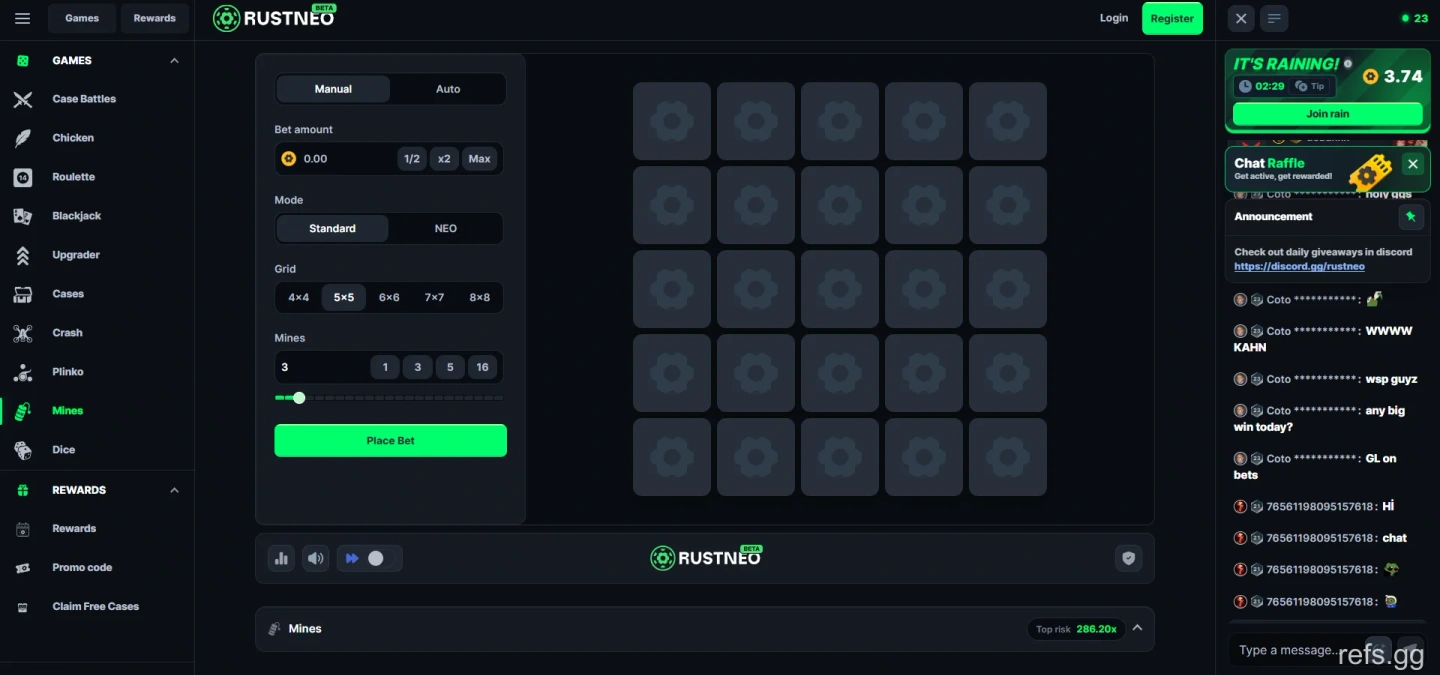
Task: Open Case Battles crossed swords icon
Action: 22,99
